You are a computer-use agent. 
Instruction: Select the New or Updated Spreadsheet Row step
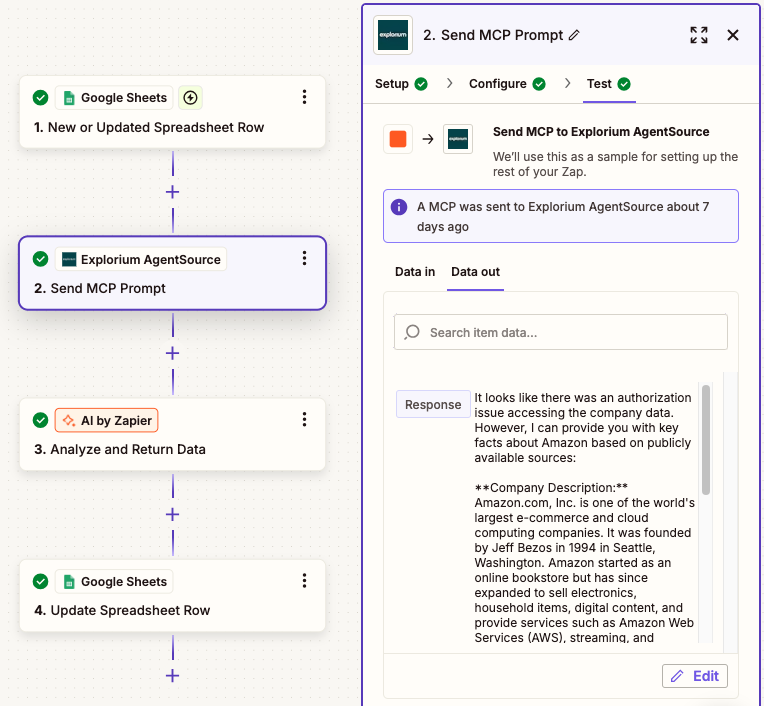(172, 112)
